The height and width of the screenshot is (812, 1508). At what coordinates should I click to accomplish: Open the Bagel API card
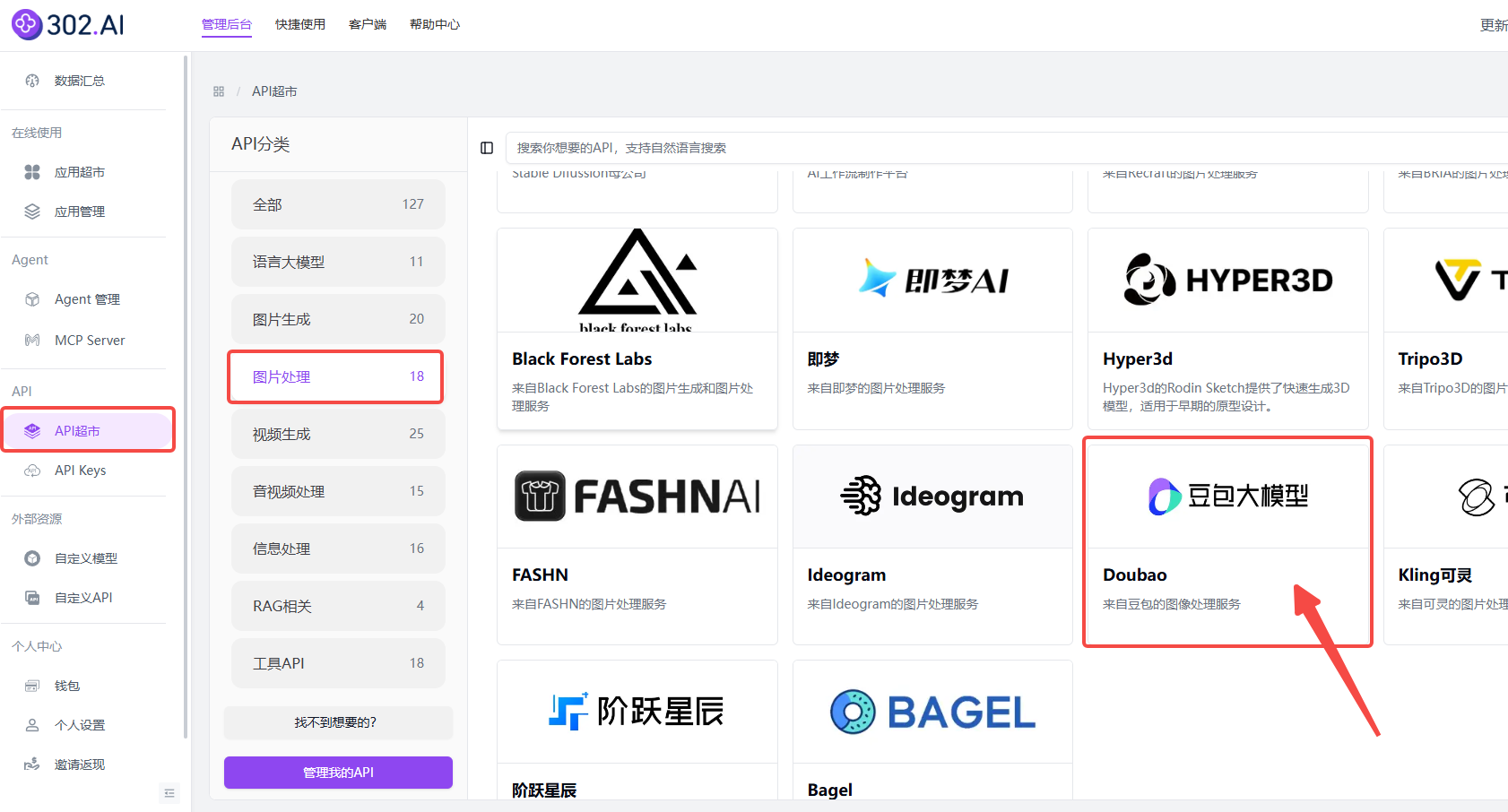point(932,730)
